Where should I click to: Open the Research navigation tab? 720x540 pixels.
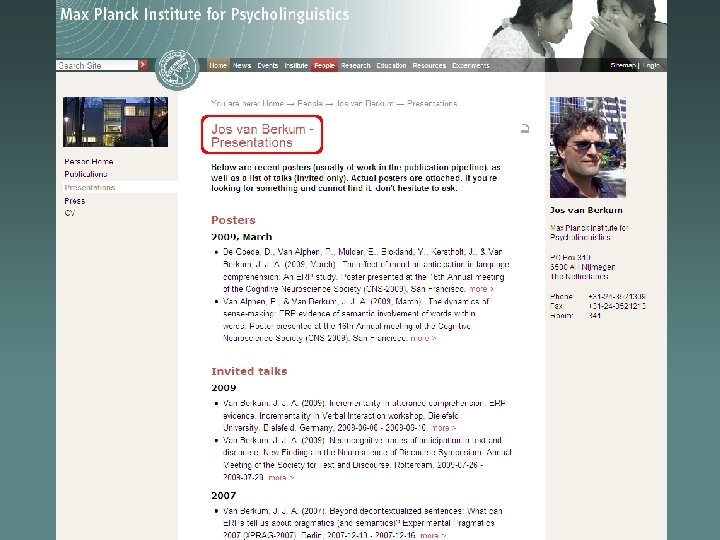point(356,65)
